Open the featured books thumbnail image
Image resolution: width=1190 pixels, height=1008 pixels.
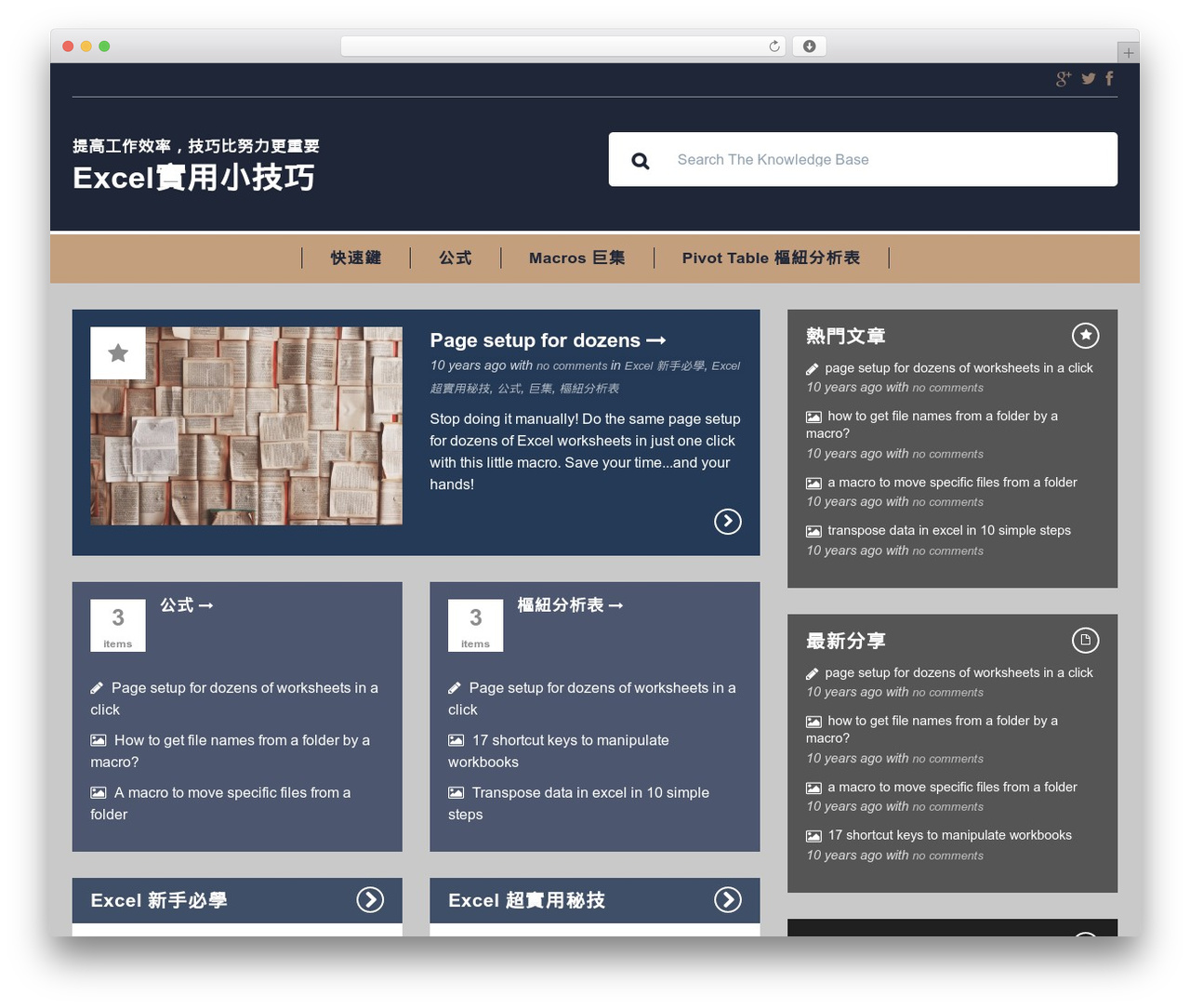[x=246, y=426]
